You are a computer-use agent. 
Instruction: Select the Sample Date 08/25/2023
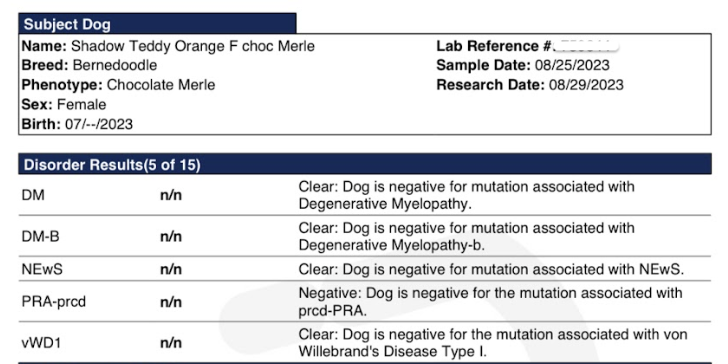tap(572, 65)
